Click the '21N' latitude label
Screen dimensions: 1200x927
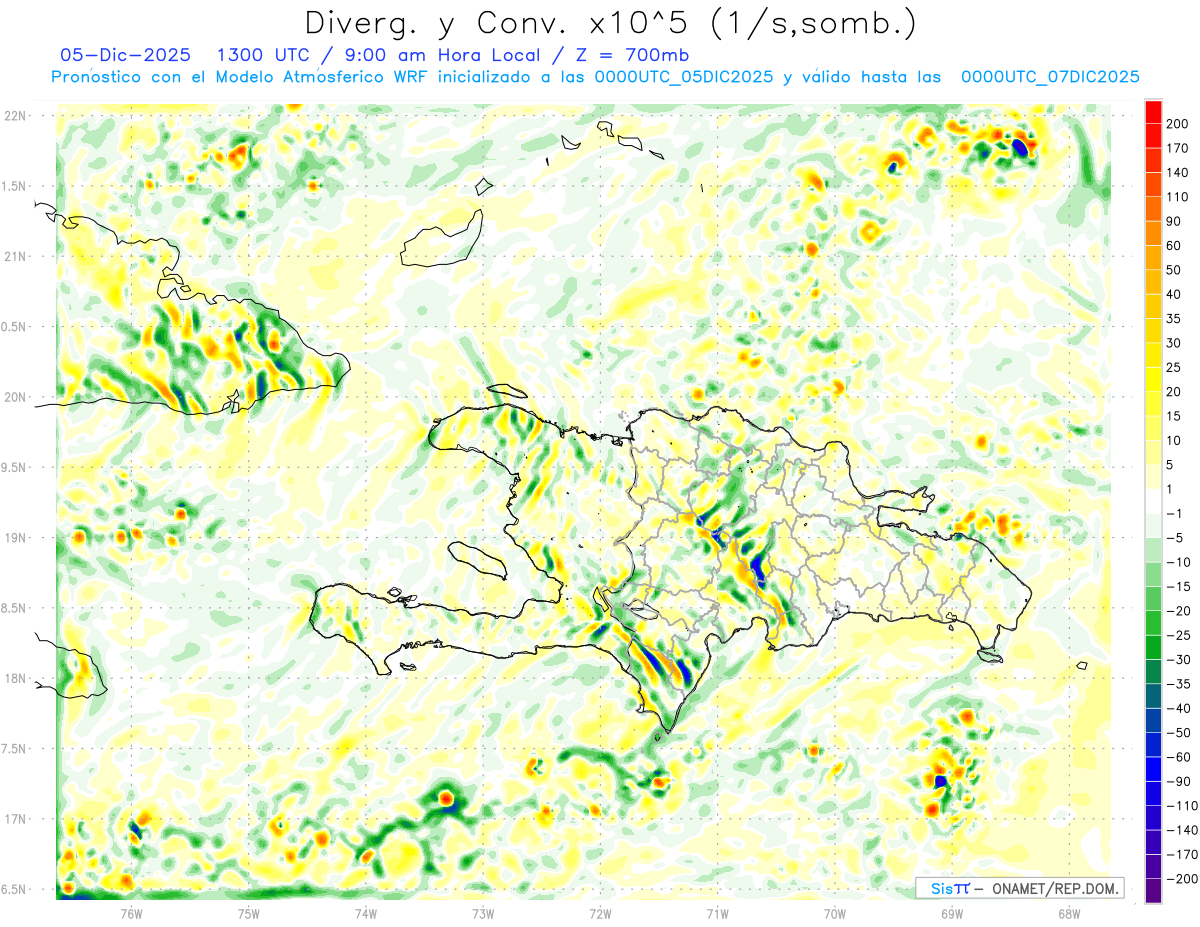point(16,256)
